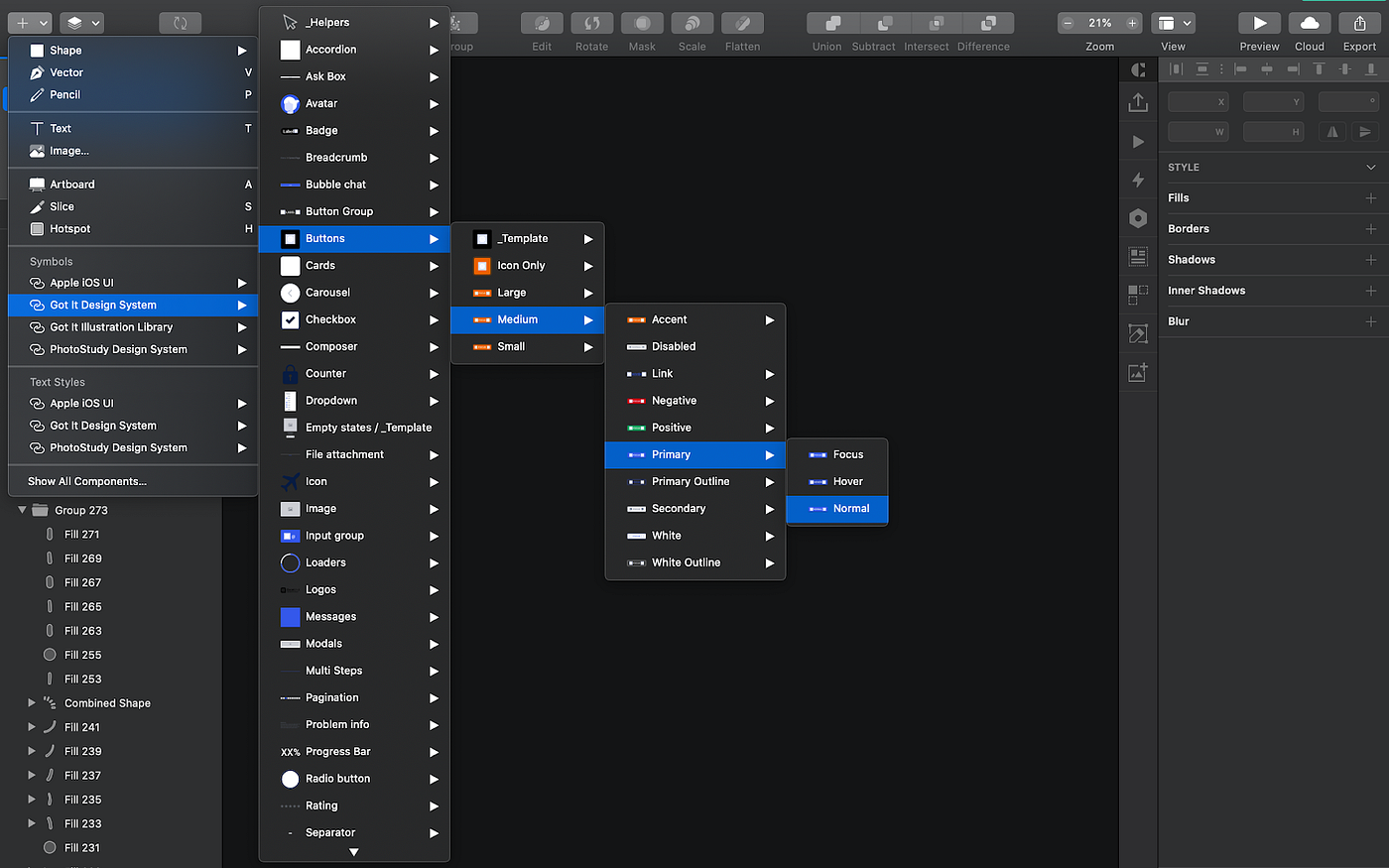Collapse the STYLE section chevron

click(x=1371, y=168)
